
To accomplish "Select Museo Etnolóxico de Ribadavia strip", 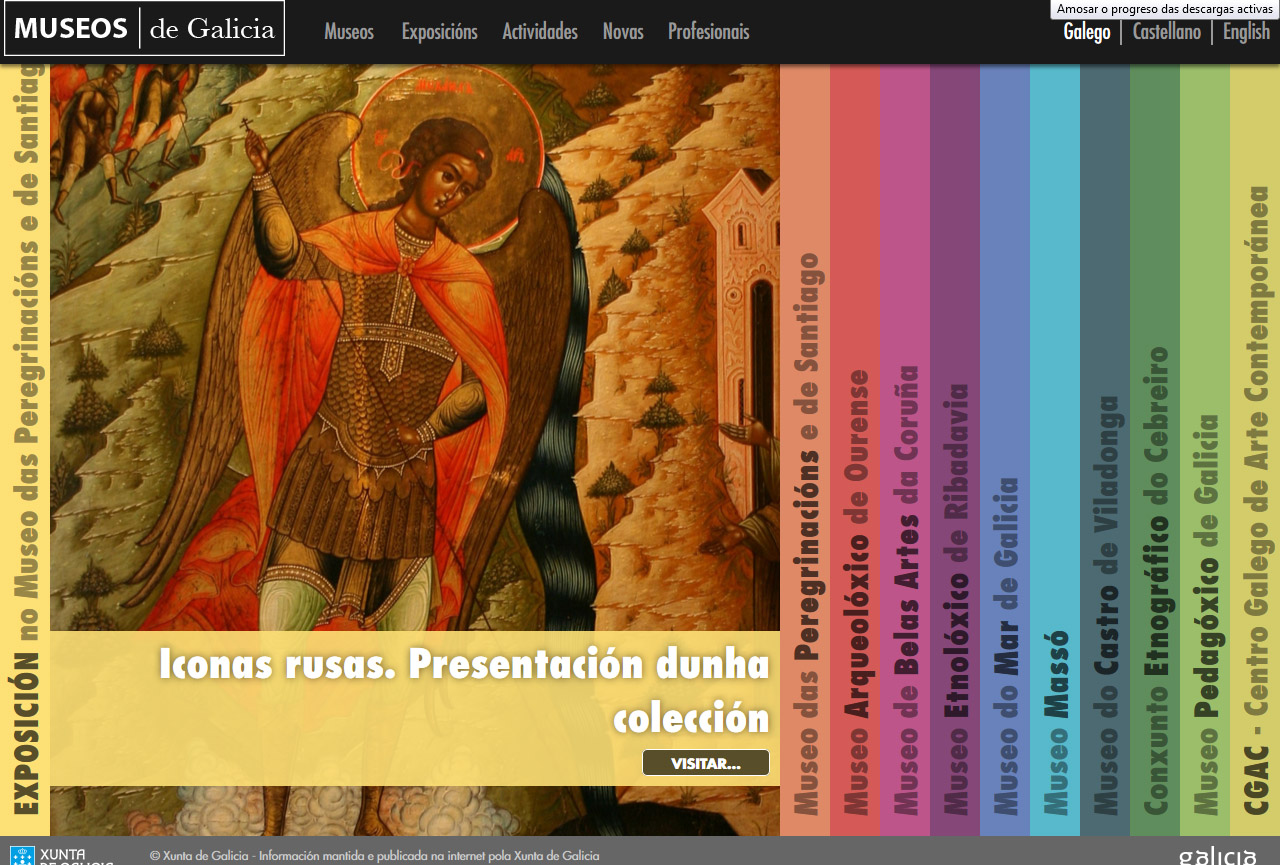I will coord(955,450).
